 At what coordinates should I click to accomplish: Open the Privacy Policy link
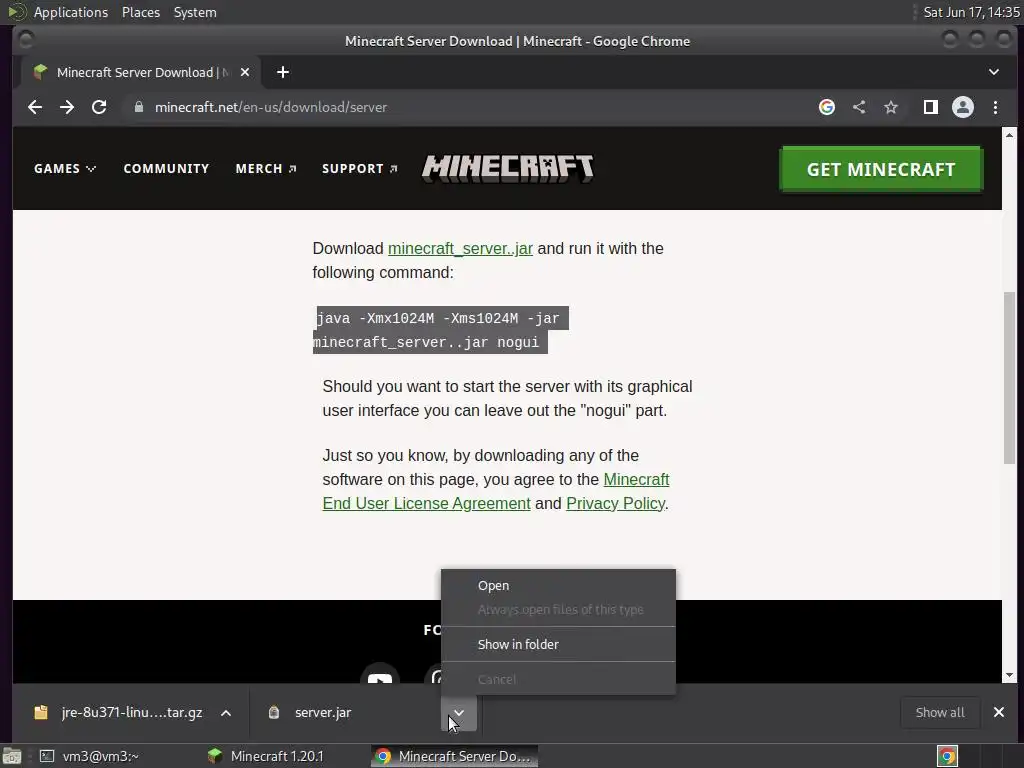pos(615,504)
